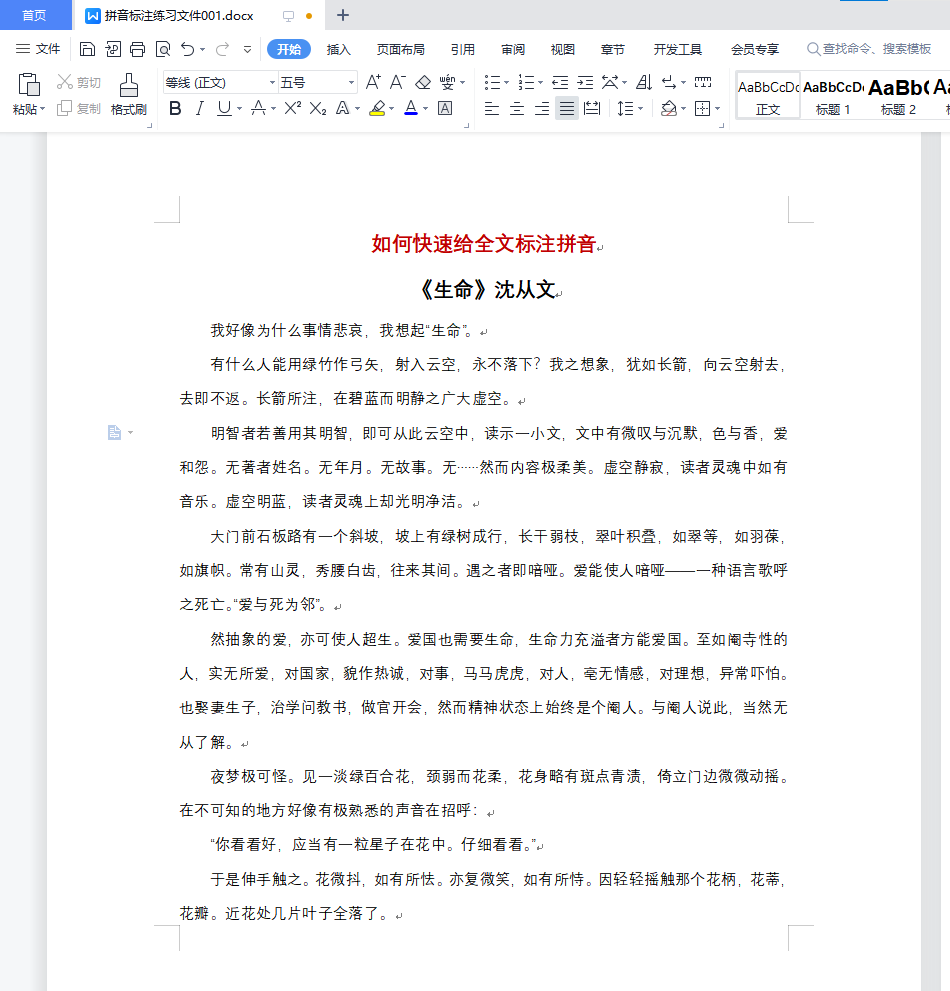Click the Paste clipboard icon

pyautogui.click(x=28, y=85)
